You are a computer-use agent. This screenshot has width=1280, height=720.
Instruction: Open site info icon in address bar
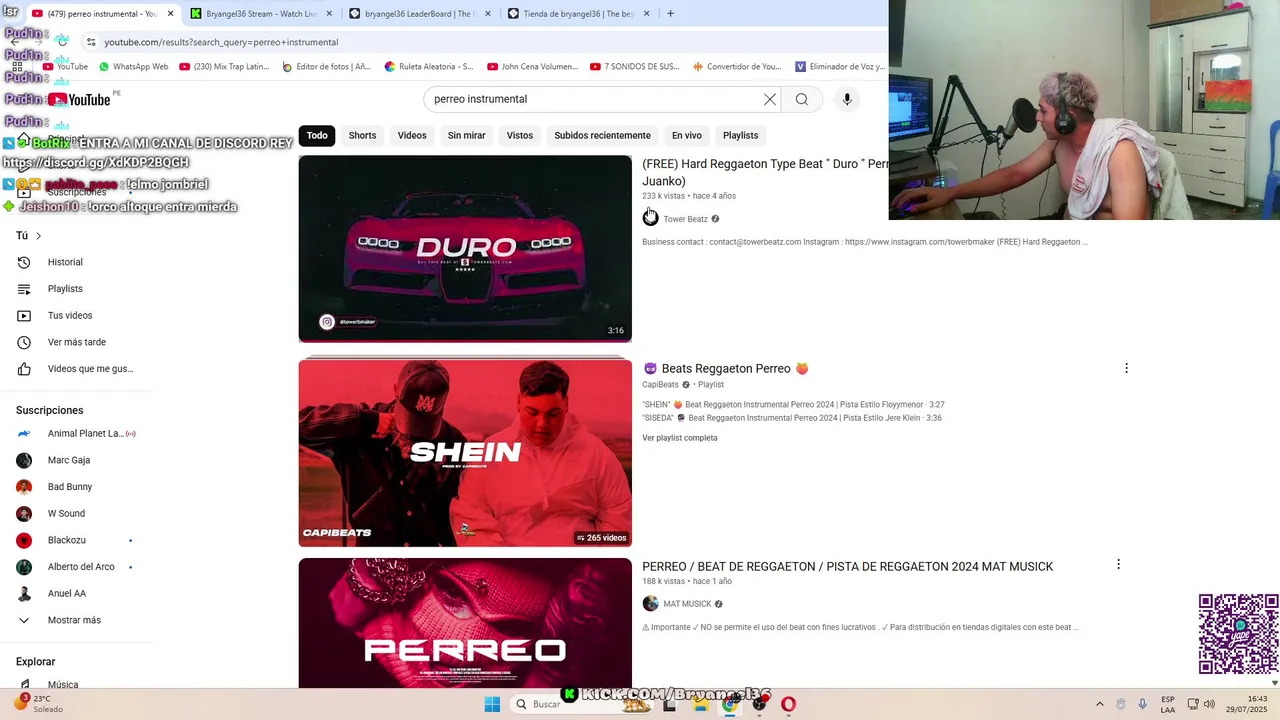[x=91, y=42]
